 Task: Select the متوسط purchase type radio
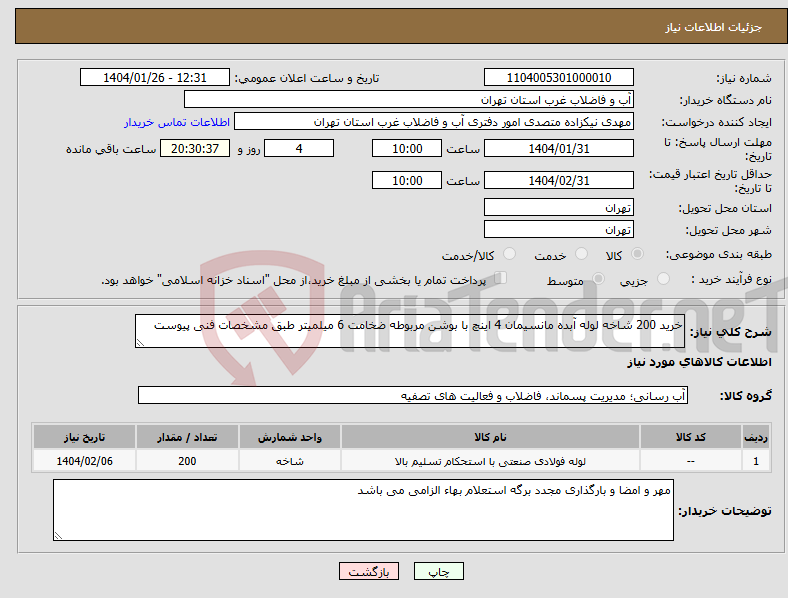(598, 278)
